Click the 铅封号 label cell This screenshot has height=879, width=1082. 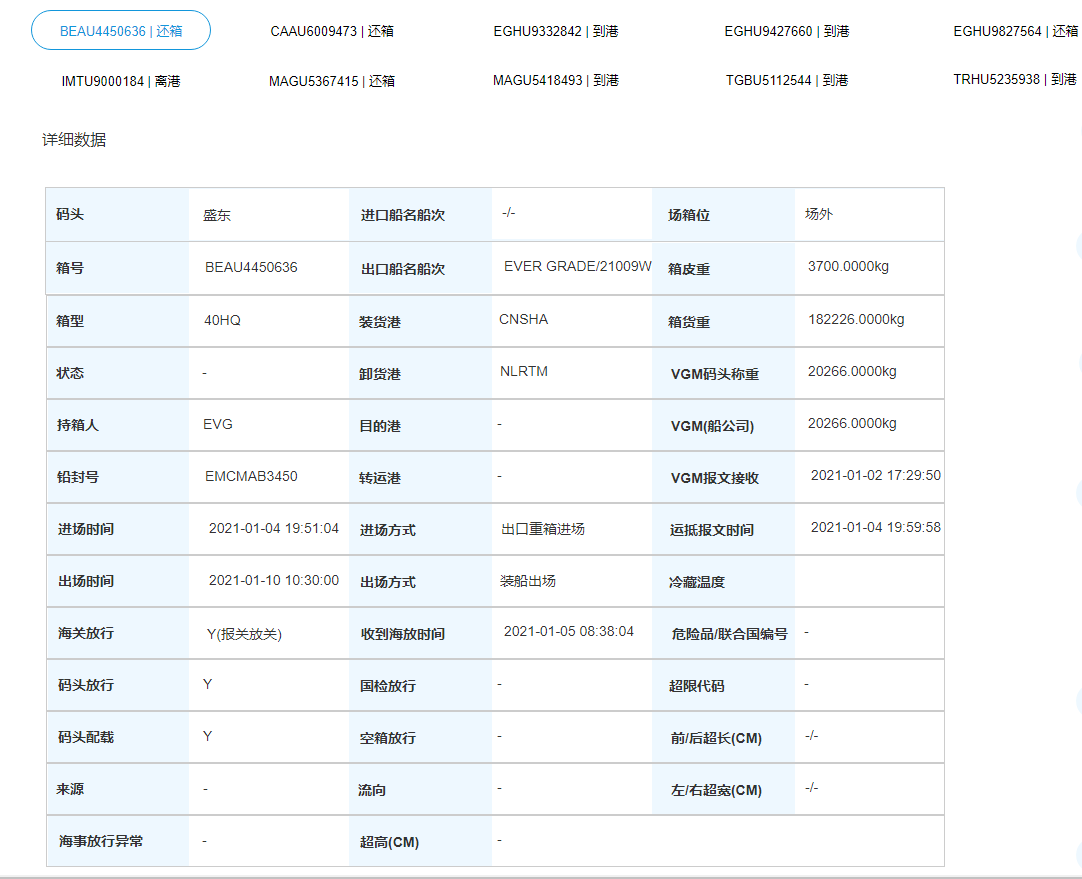[x=117, y=477]
